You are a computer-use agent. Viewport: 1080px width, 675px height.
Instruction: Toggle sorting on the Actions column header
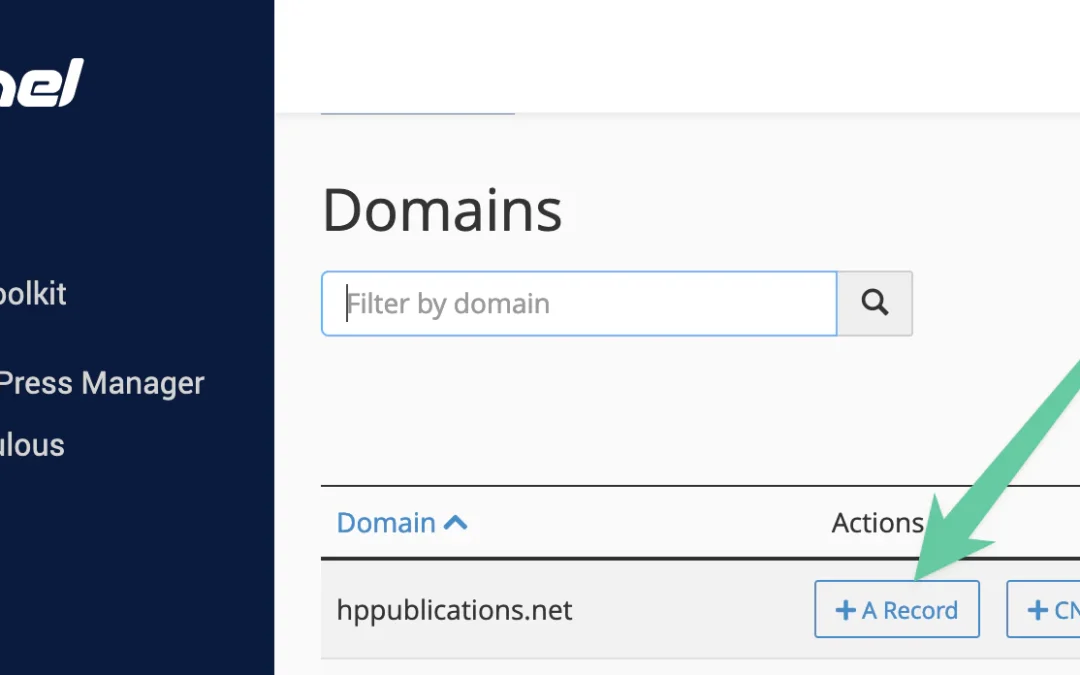877,522
